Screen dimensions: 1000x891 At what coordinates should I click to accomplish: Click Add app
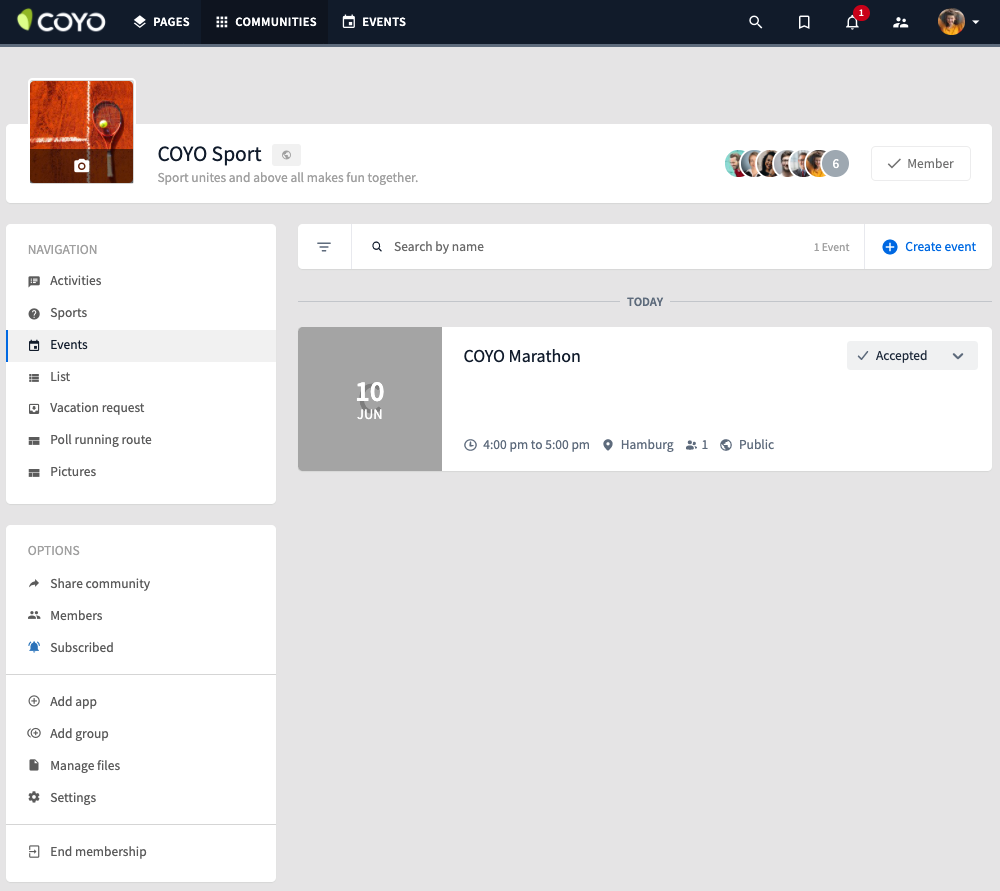141,702
